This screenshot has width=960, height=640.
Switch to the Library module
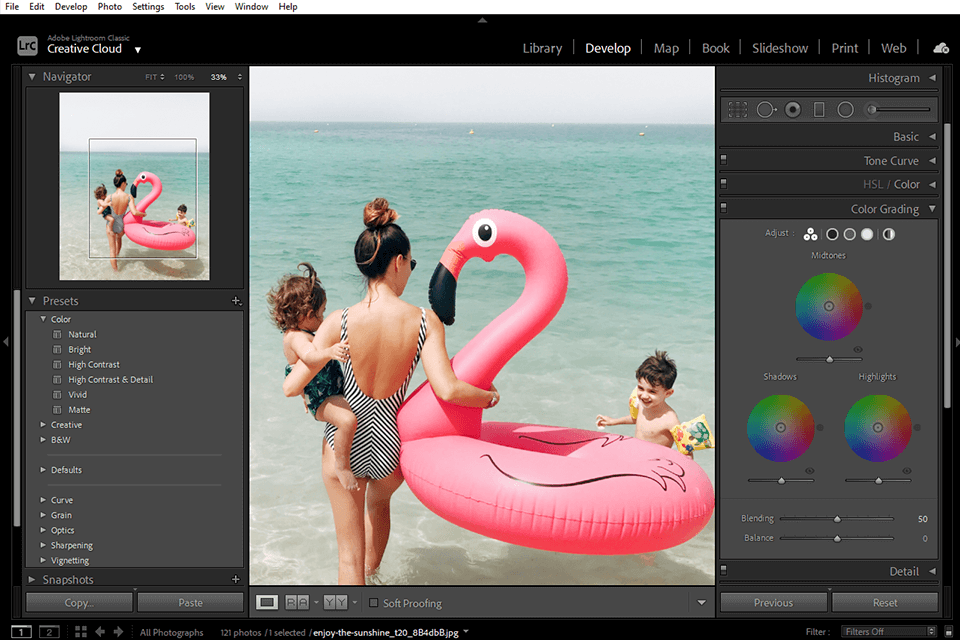542,48
